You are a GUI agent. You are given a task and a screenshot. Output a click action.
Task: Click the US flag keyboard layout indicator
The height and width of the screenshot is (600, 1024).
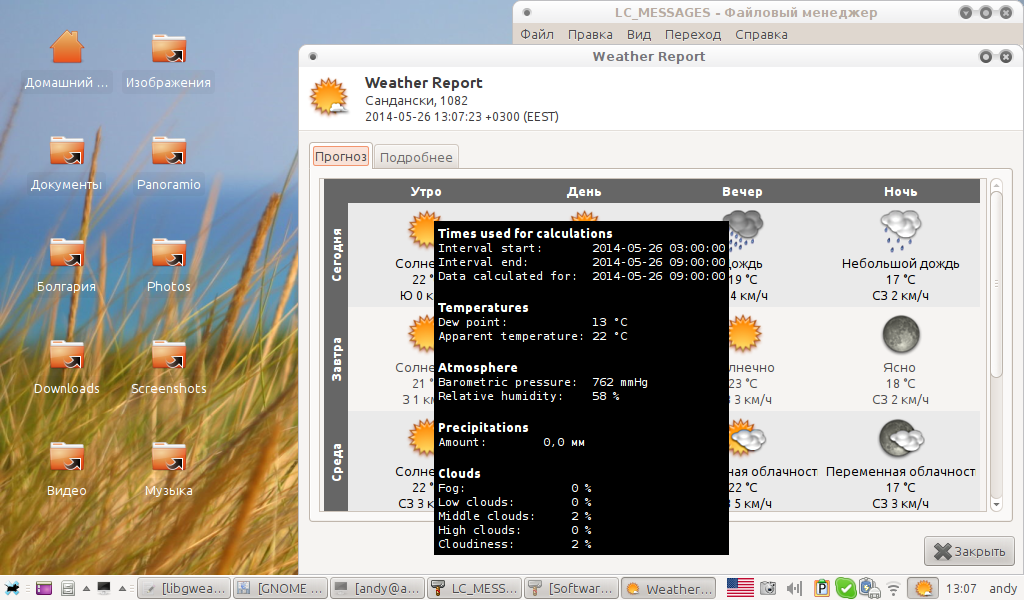pos(740,588)
